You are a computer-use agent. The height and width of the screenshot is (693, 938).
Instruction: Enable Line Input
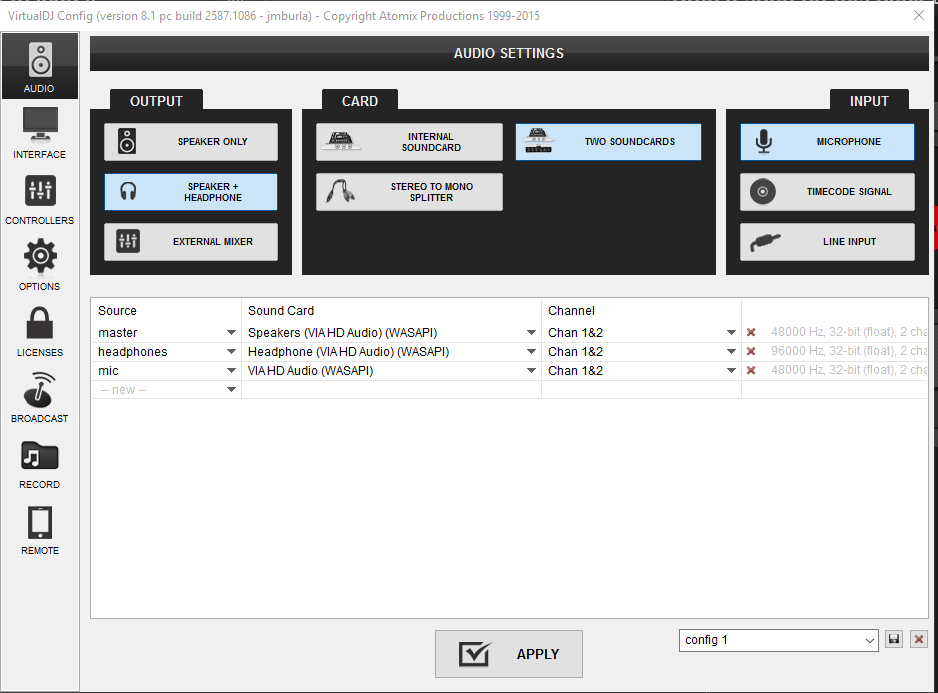827,242
